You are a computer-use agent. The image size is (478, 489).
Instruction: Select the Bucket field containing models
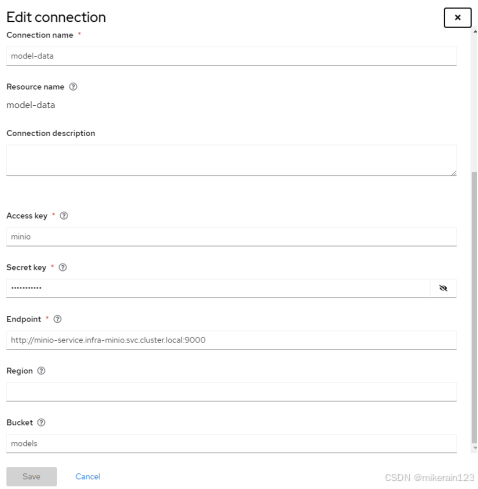click(x=231, y=443)
